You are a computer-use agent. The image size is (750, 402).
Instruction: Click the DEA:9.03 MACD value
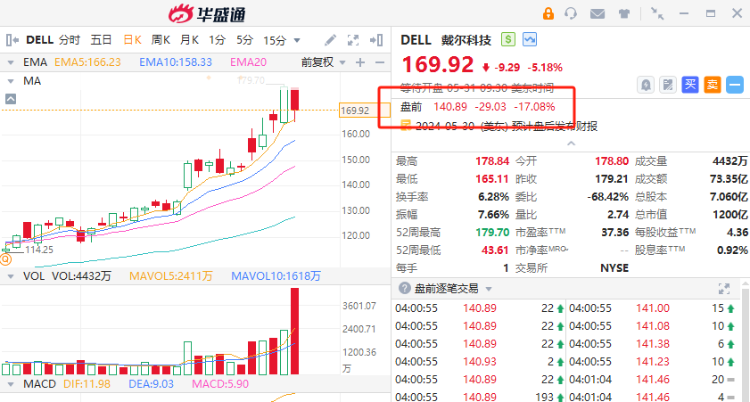[x=151, y=384]
